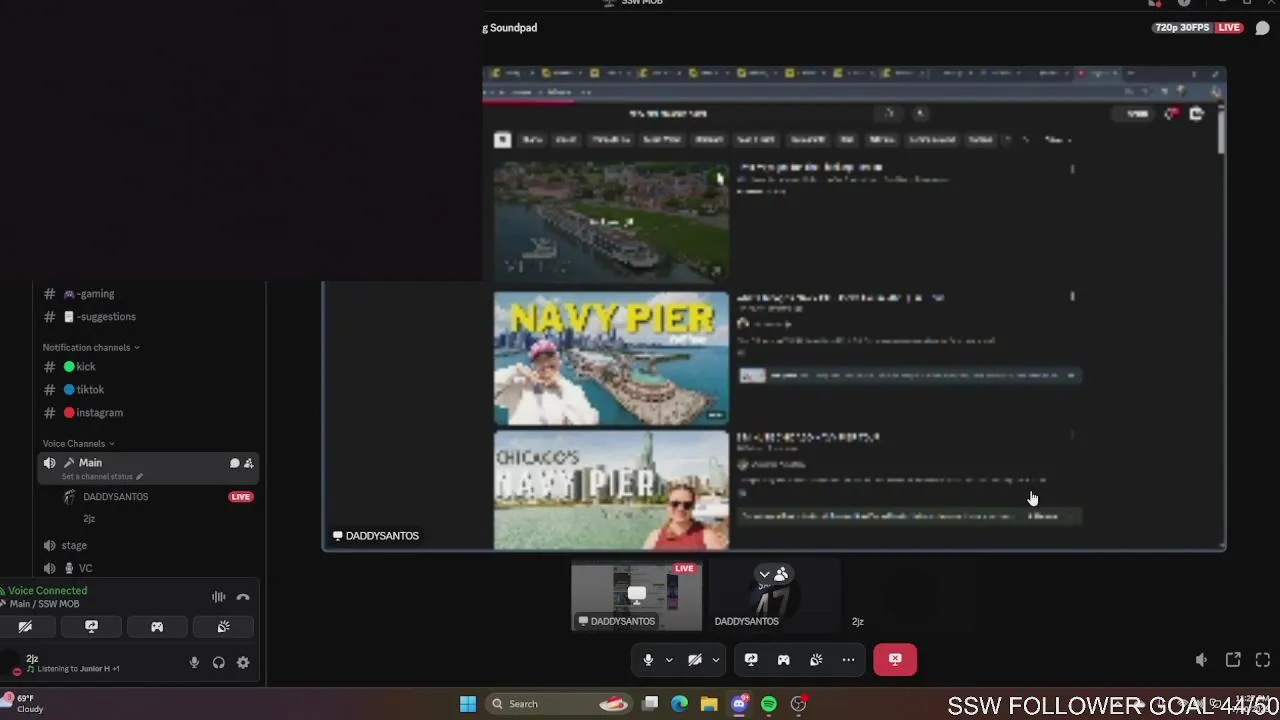1280x720 pixels.
Task: Click the red stop watching stream button
Action: [x=895, y=660]
